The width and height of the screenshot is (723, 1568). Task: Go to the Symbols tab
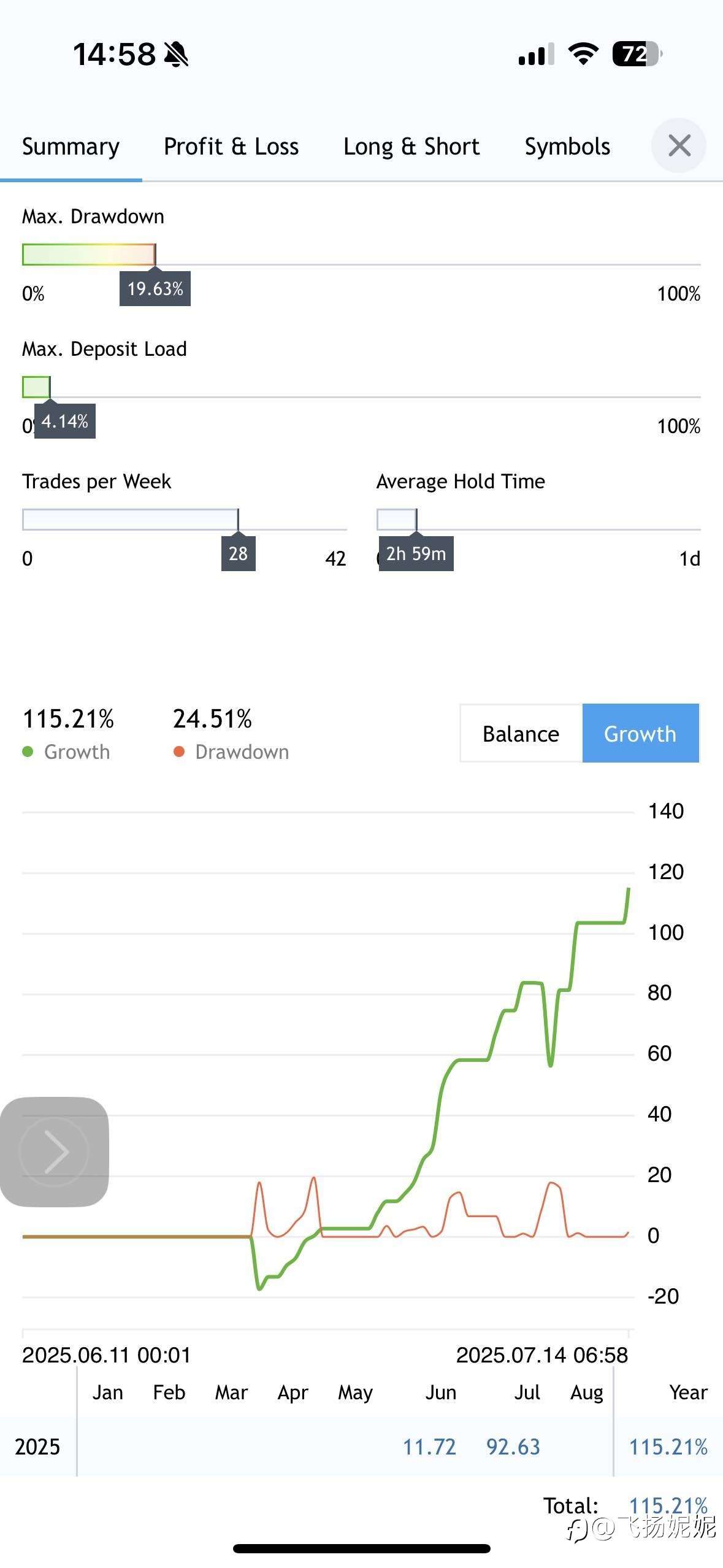567,147
